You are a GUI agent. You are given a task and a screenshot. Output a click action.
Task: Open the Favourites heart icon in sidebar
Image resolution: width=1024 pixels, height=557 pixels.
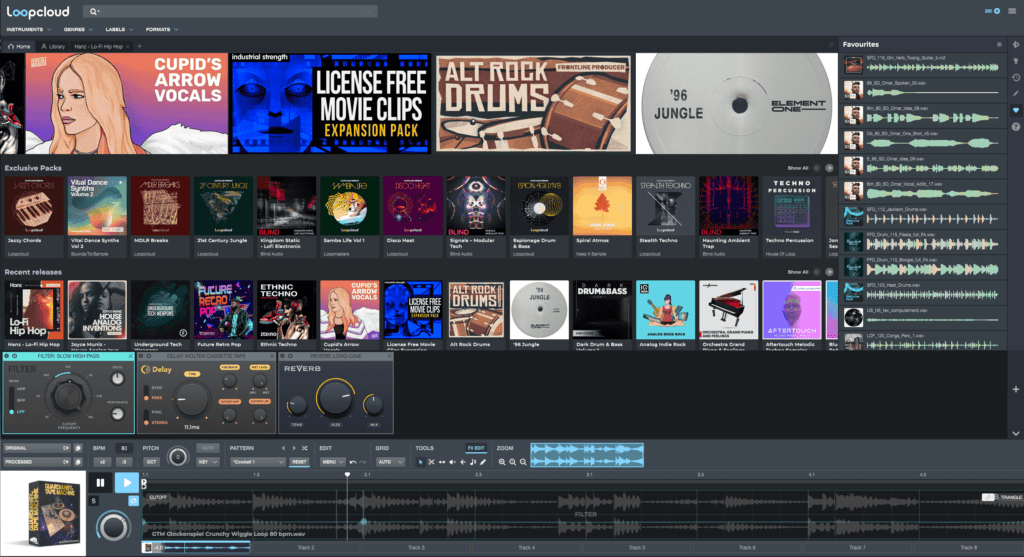coord(1016,111)
